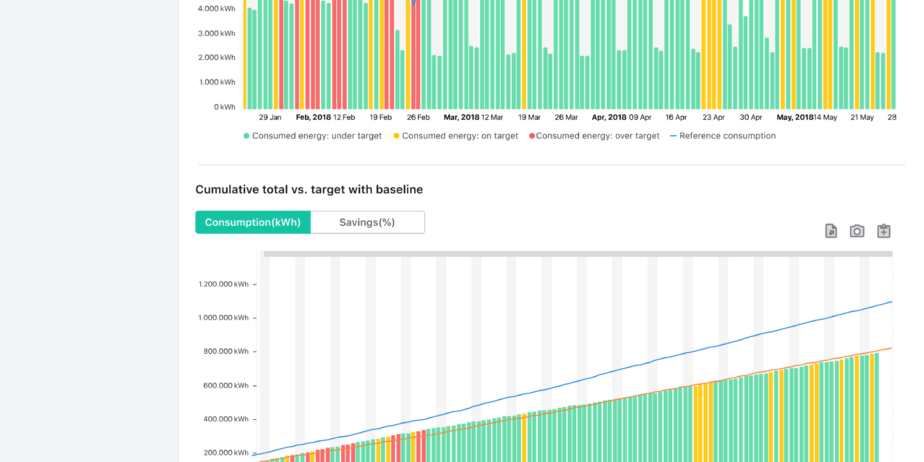
Task: Click the clipboard-plus icon above the cumulative chart
Action: [883, 231]
